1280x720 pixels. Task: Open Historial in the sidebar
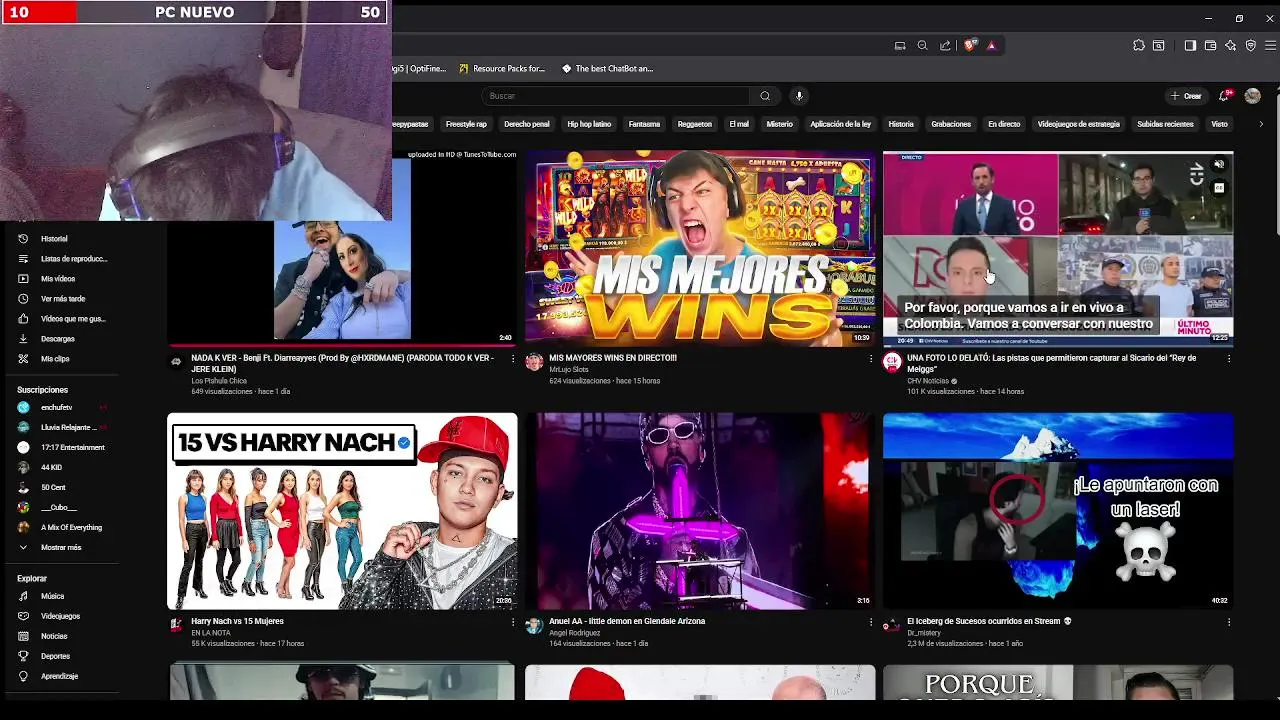[x=54, y=239]
